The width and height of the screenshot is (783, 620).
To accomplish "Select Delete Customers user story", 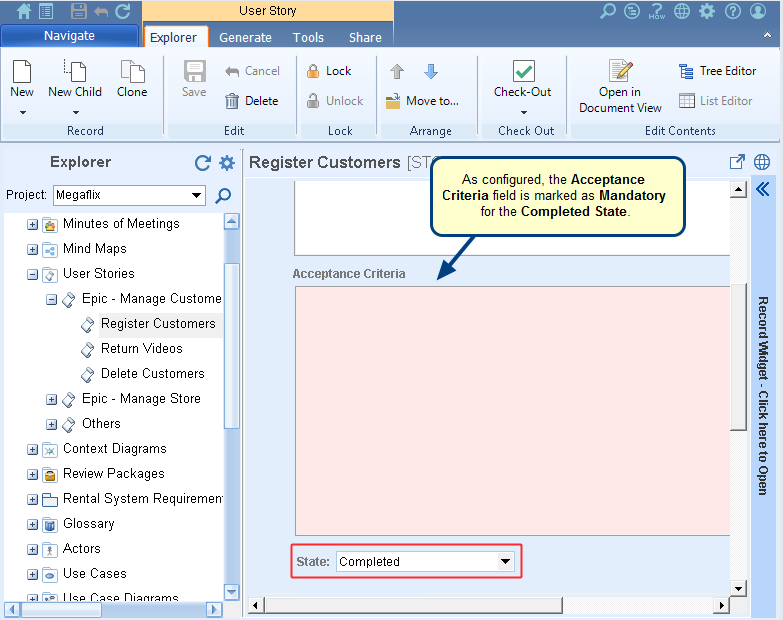I will (x=153, y=373).
